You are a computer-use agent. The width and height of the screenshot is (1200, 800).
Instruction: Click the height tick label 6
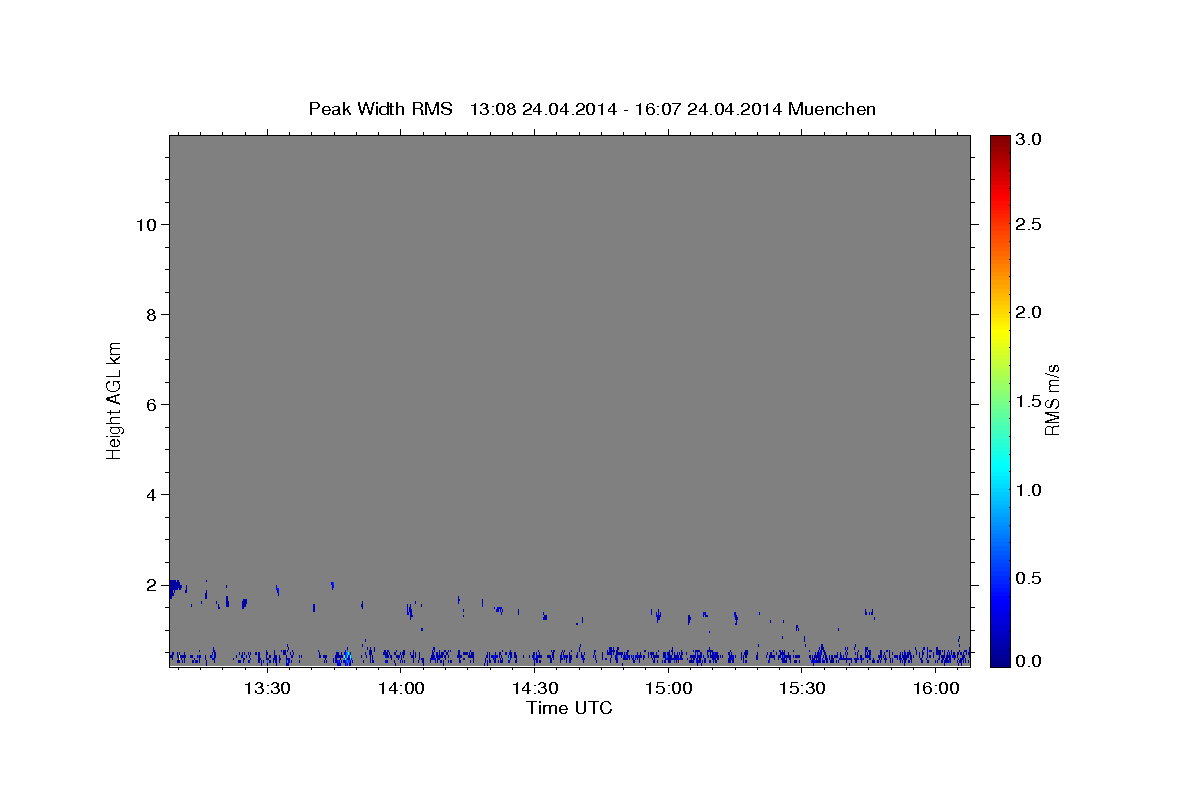[149, 404]
